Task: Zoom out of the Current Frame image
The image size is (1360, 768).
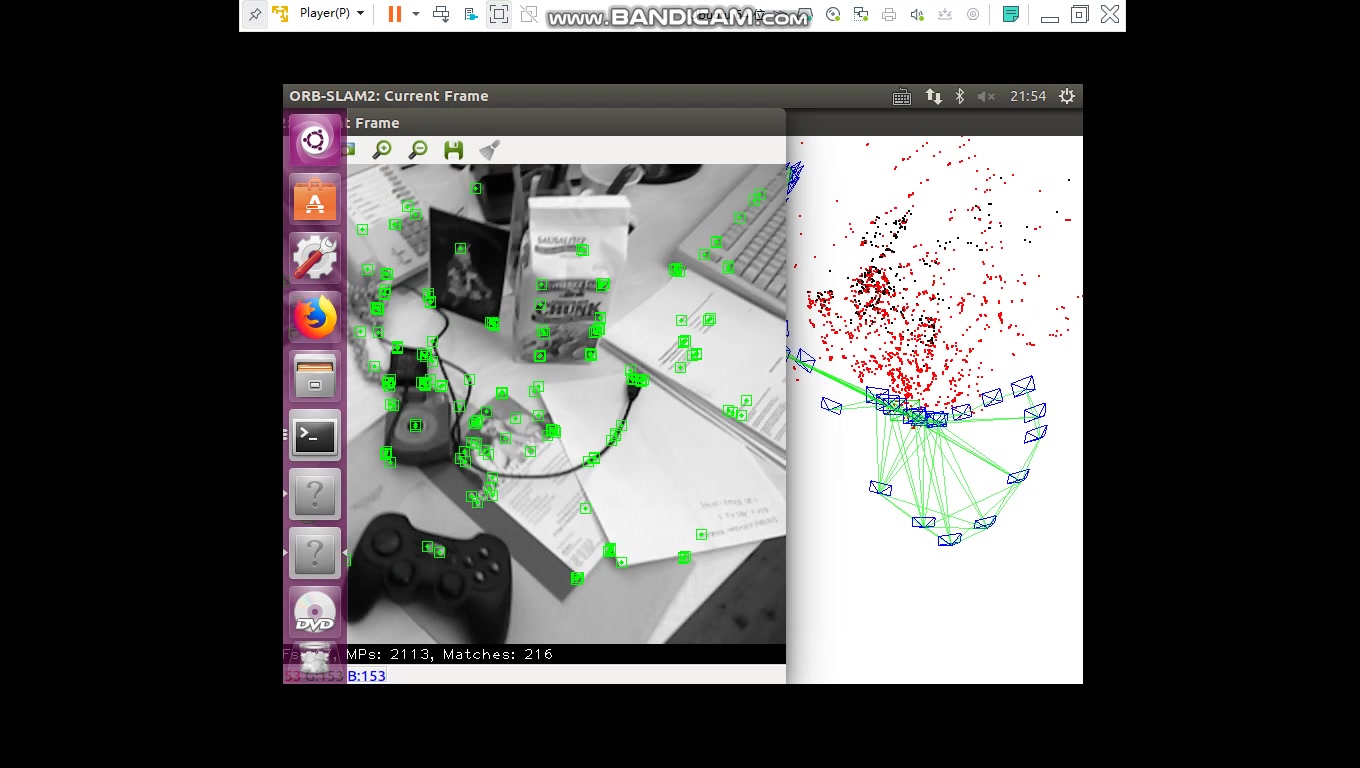Action: point(418,150)
